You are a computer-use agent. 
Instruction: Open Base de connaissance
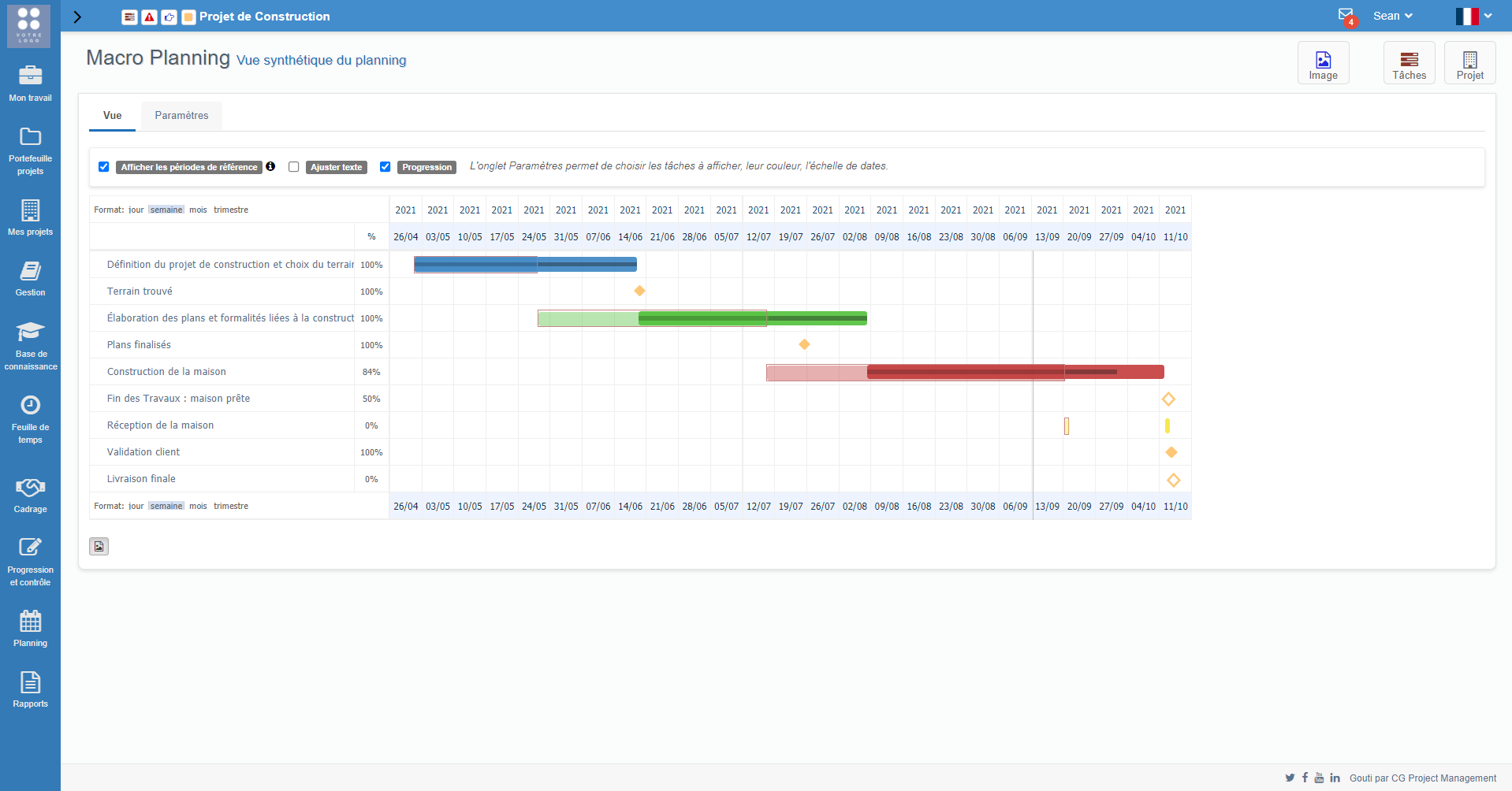click(x=30, y=345)
